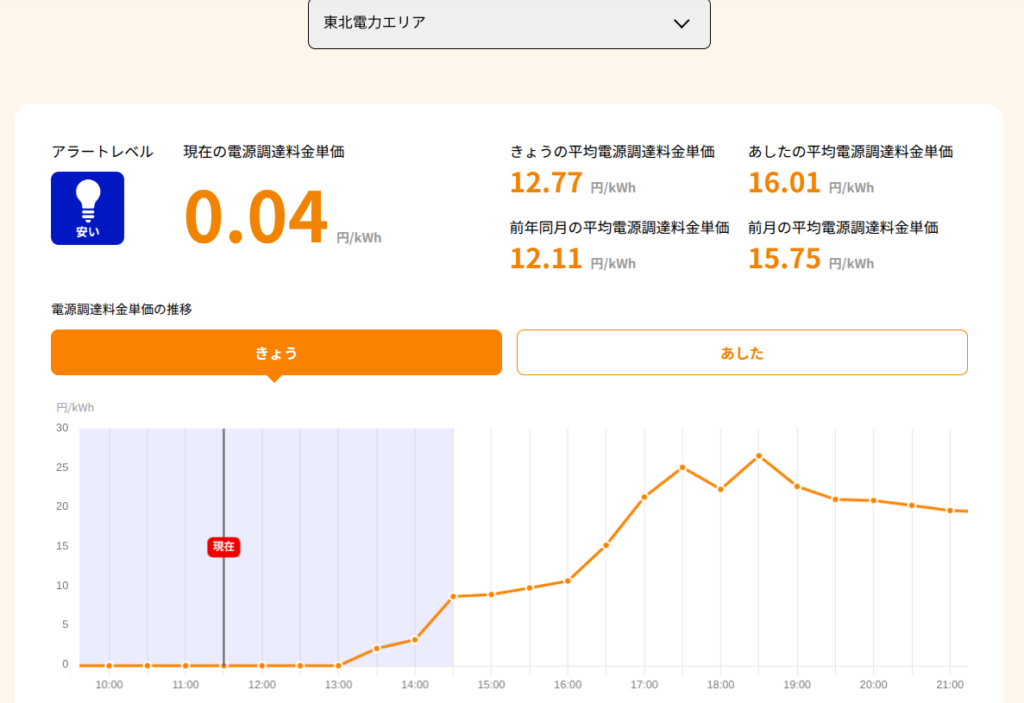Click the 14:00 data point on chart

415,640
